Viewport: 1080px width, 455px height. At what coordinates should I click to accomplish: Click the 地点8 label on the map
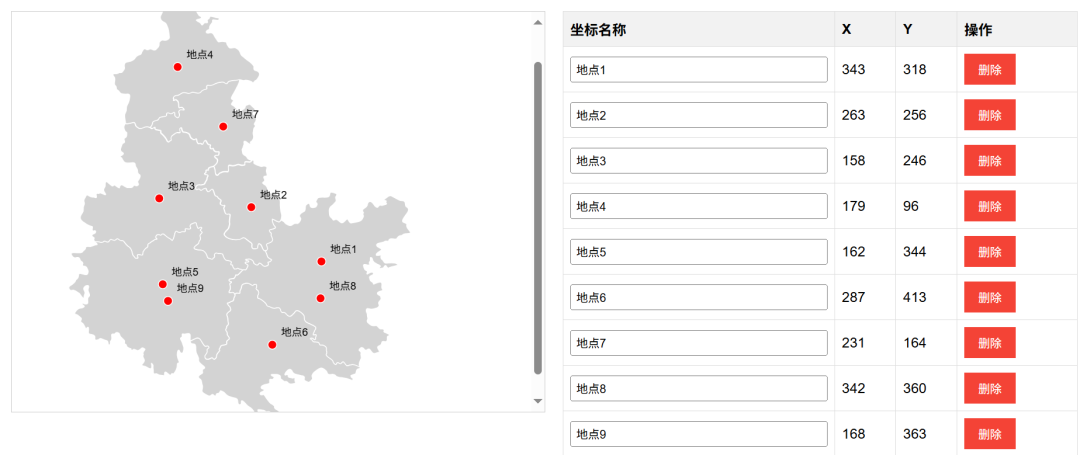pos(343,286)
